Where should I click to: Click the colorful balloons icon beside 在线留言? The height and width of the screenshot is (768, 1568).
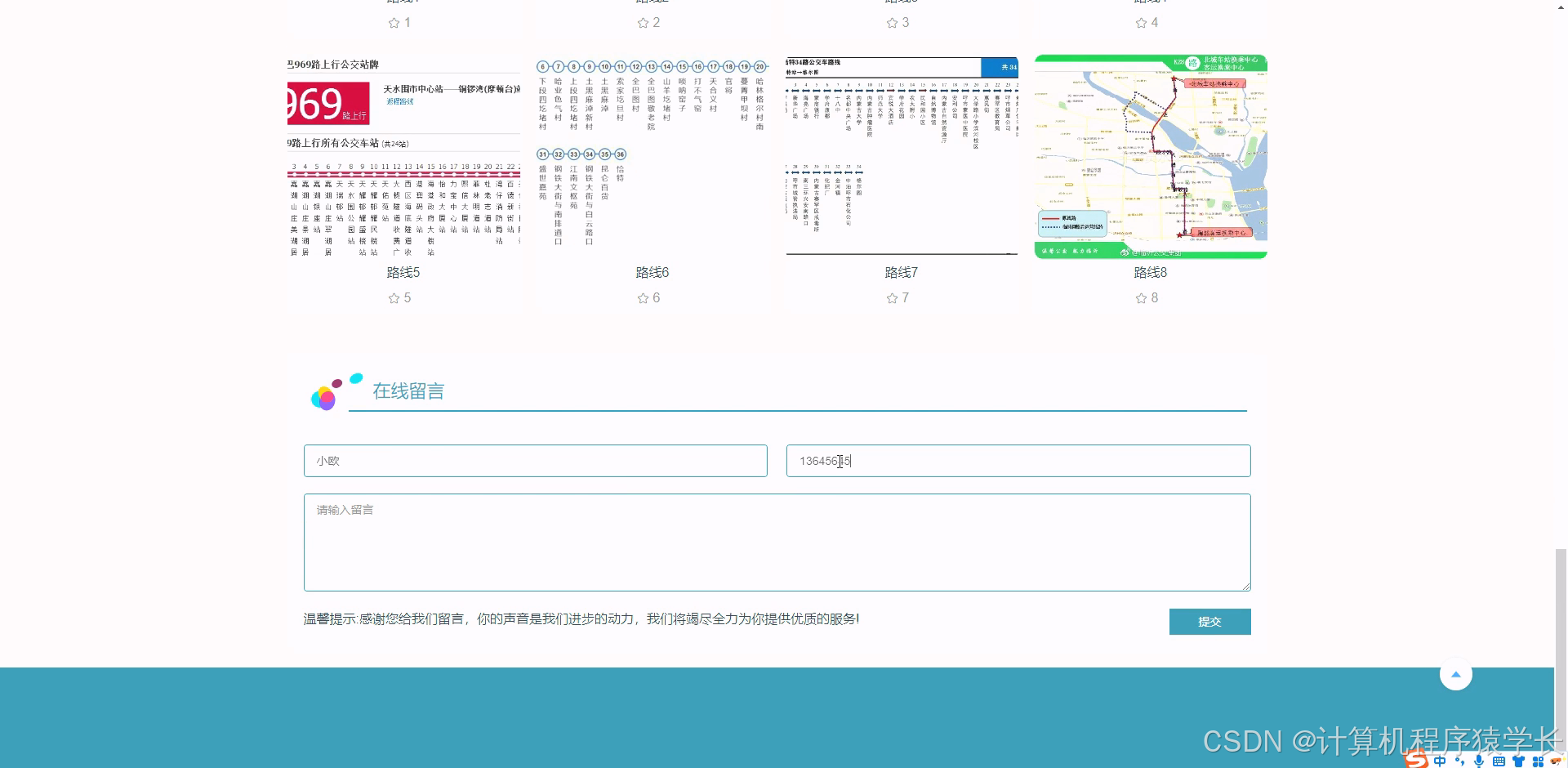[327, 392]
